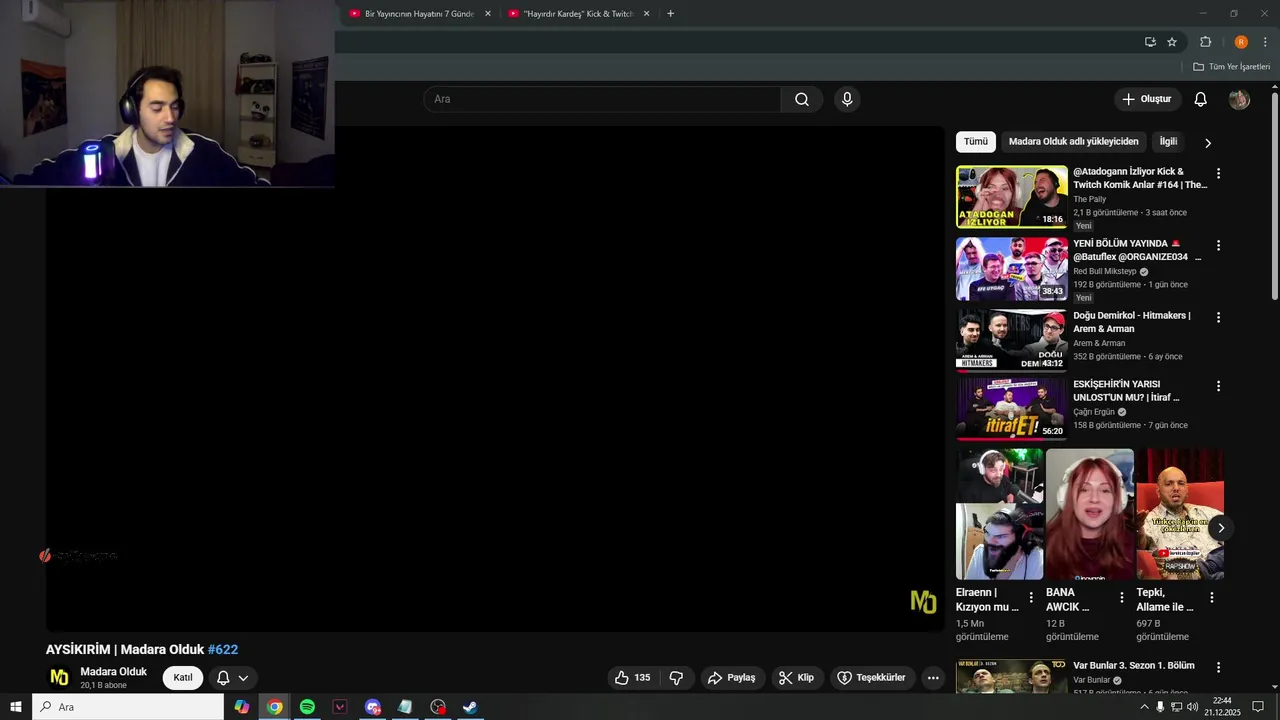The width and height of the screenshot is (1280, 720).
Task: Open the 'Madara Olduk' channel name link
Action: 113,672
